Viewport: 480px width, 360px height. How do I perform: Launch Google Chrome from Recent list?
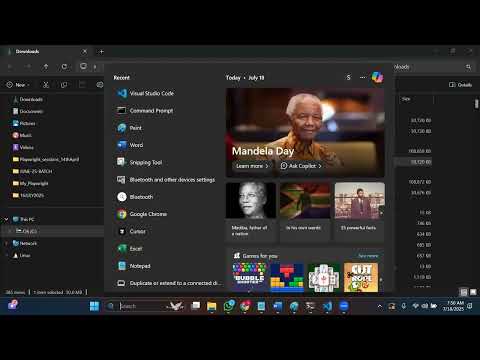(x=142, y=214)
